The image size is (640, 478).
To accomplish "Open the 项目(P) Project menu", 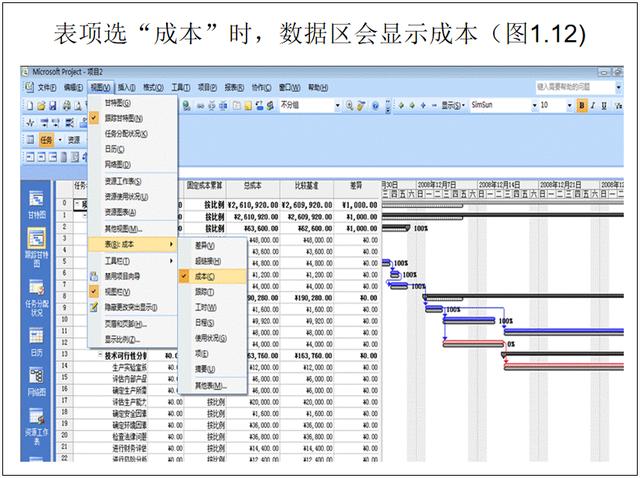I will click(207, 87).
